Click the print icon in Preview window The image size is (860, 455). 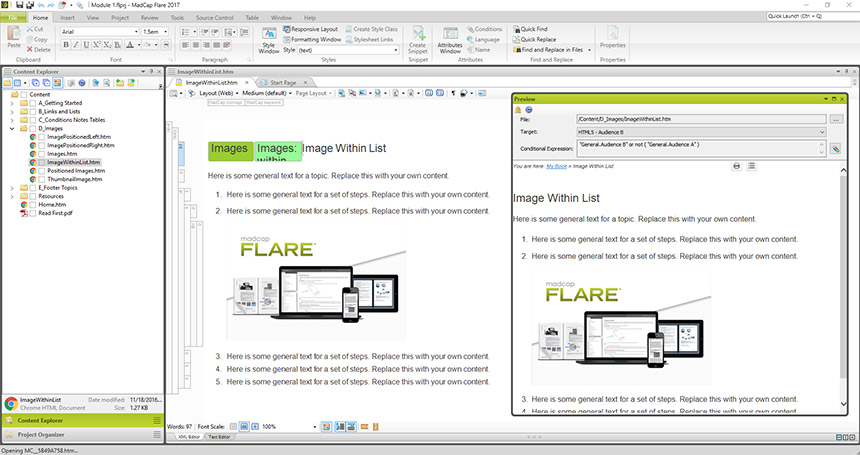(737, 166)
